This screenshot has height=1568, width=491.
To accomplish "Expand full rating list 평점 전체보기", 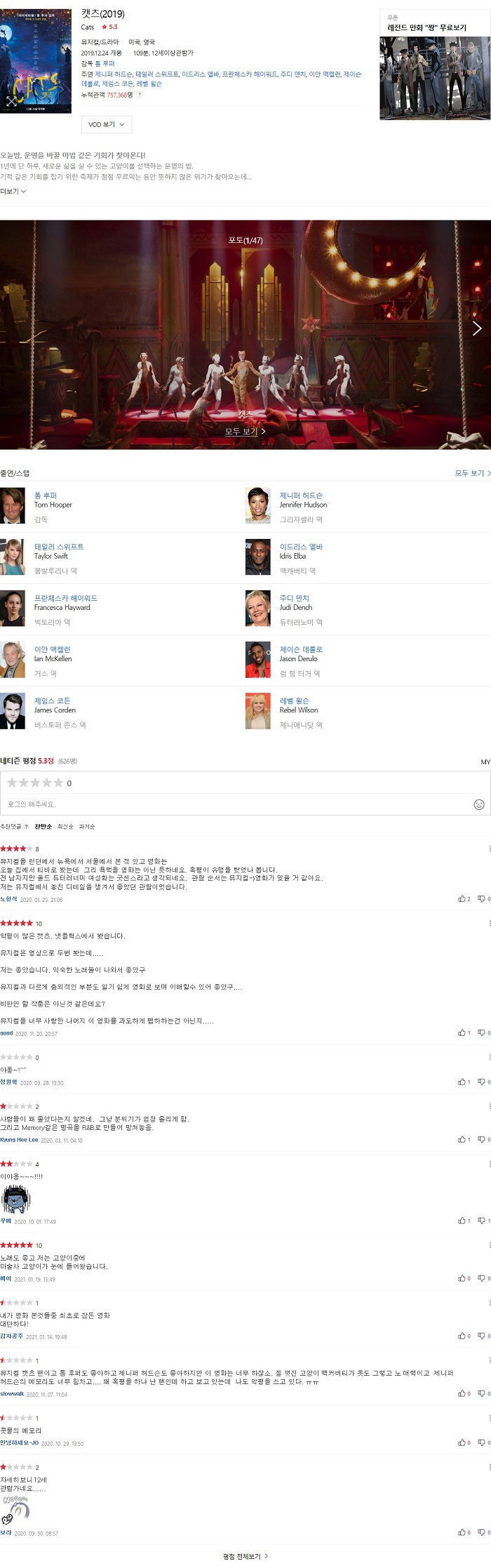I will pos(245,1556).
